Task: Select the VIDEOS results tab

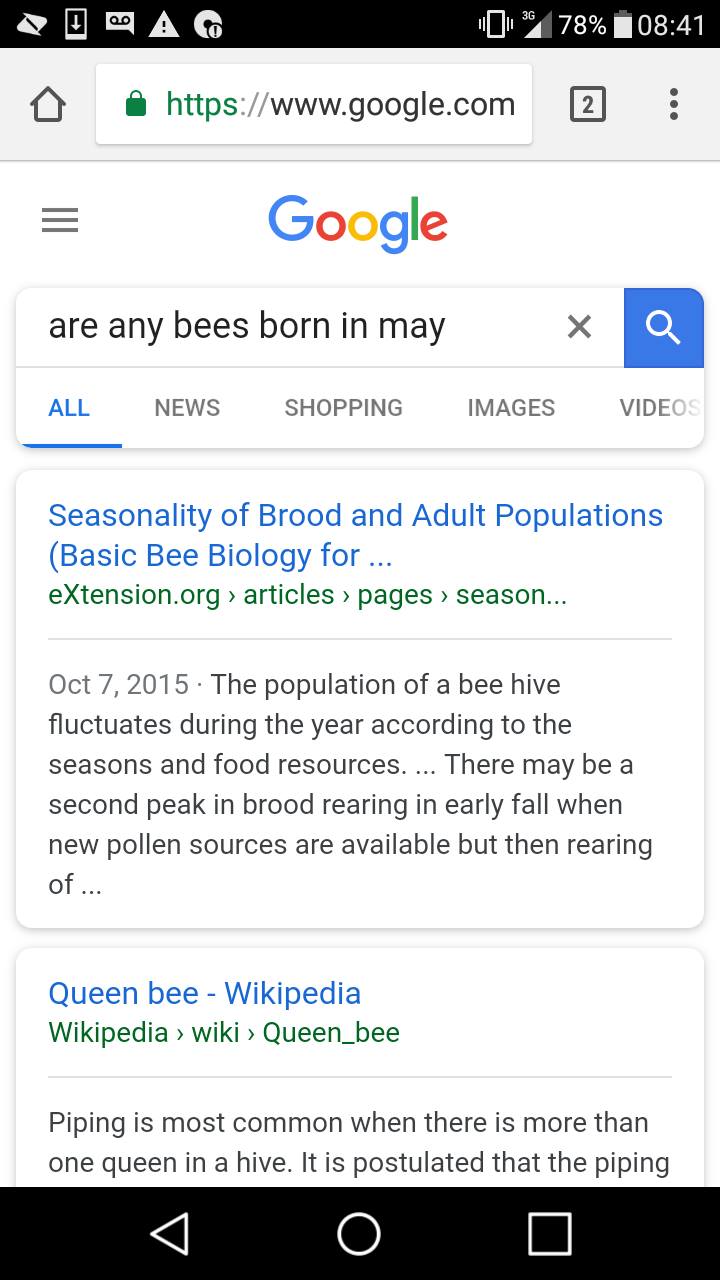Action: 660,408
